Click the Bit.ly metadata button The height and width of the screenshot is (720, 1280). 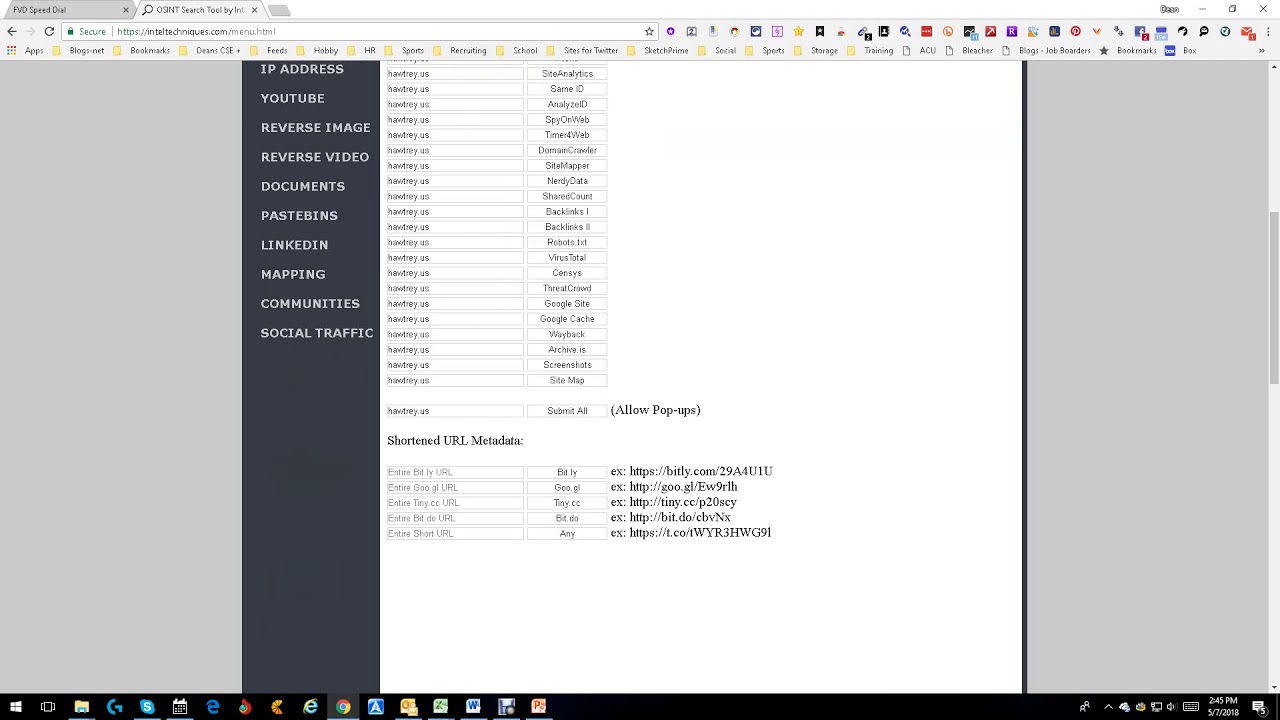(567, 472)
